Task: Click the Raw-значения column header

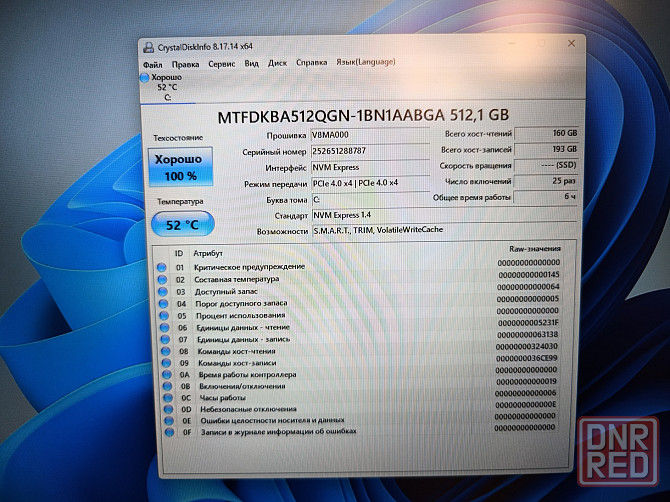Action: tap(534, 249)
